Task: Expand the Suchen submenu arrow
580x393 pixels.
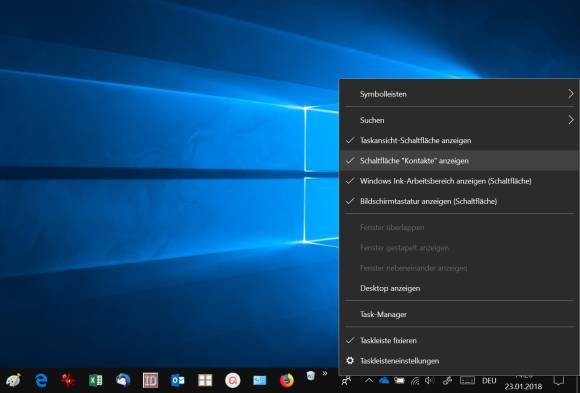Action: [571, 120]
